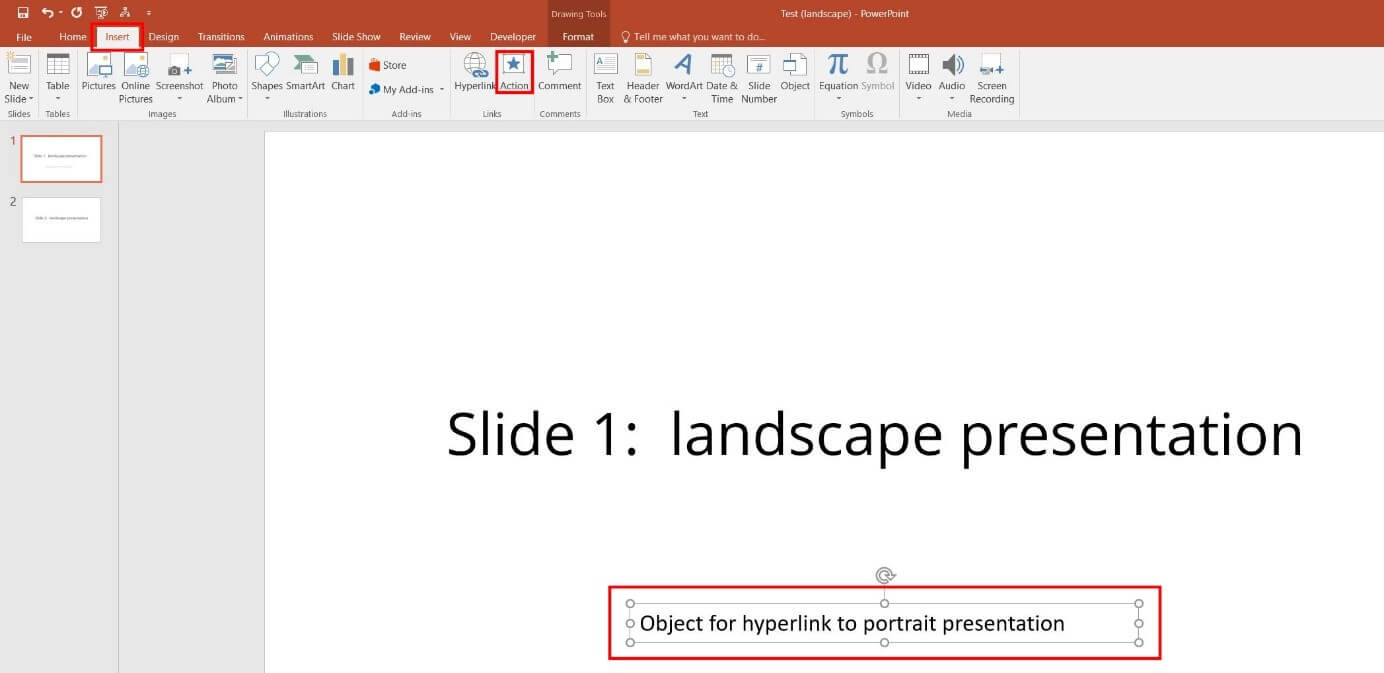
Task: Open the undo history dropdown arrow
Action: (x=60, y=13)
